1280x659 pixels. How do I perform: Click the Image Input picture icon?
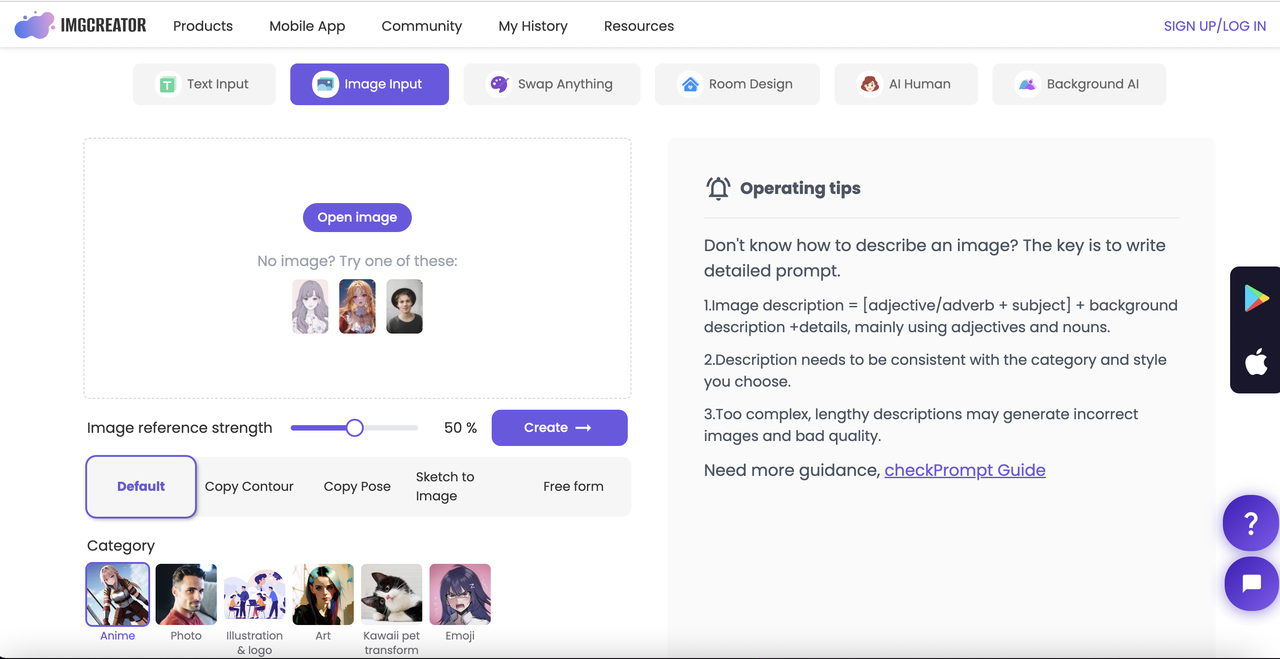click(325, 85)
